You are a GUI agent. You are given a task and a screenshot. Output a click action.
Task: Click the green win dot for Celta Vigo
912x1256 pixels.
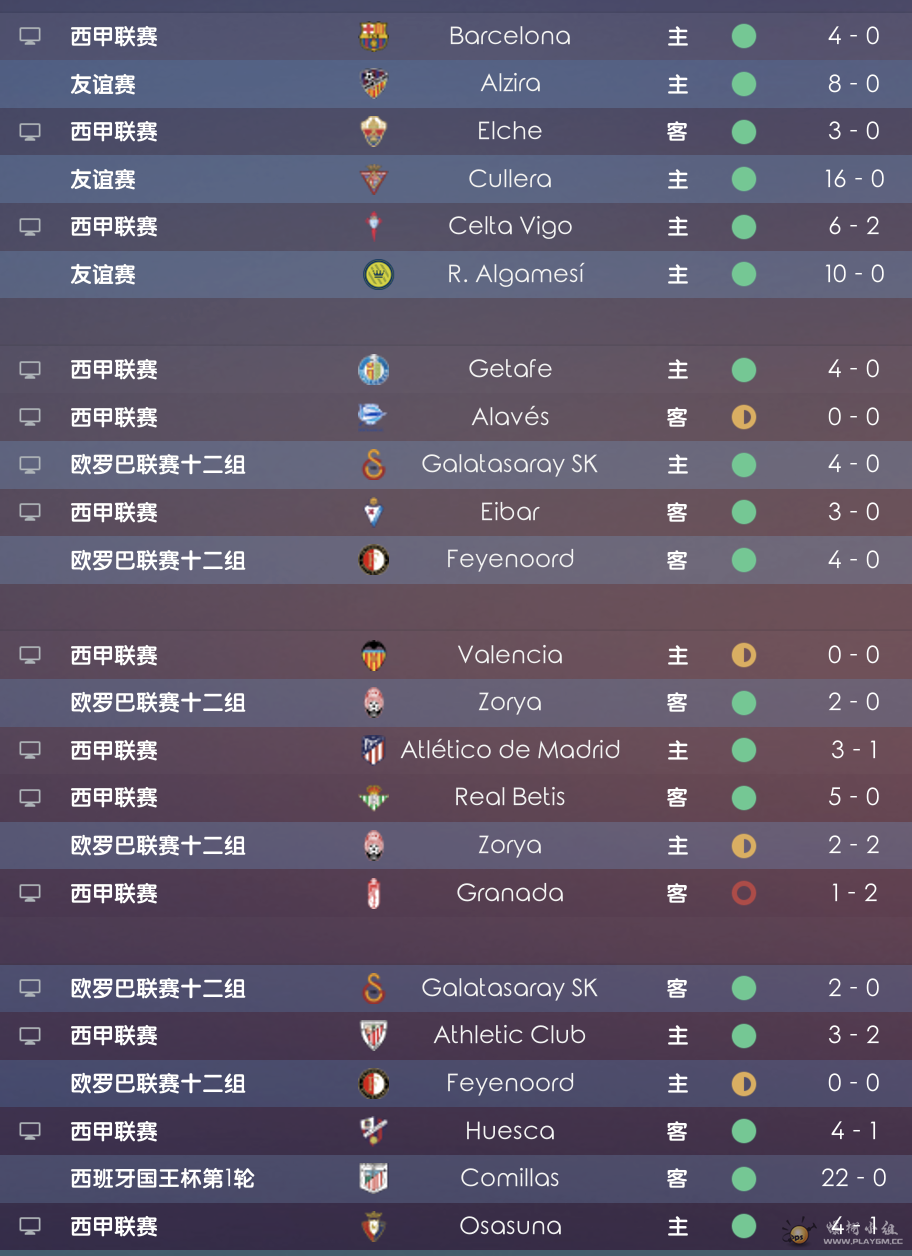pos(744,227)
